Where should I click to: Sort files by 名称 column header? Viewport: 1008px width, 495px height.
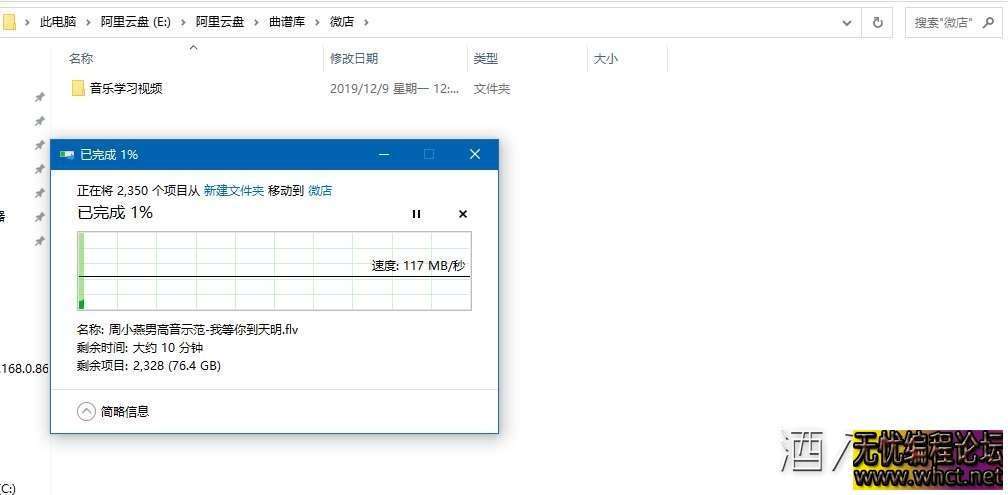[82, 59]
